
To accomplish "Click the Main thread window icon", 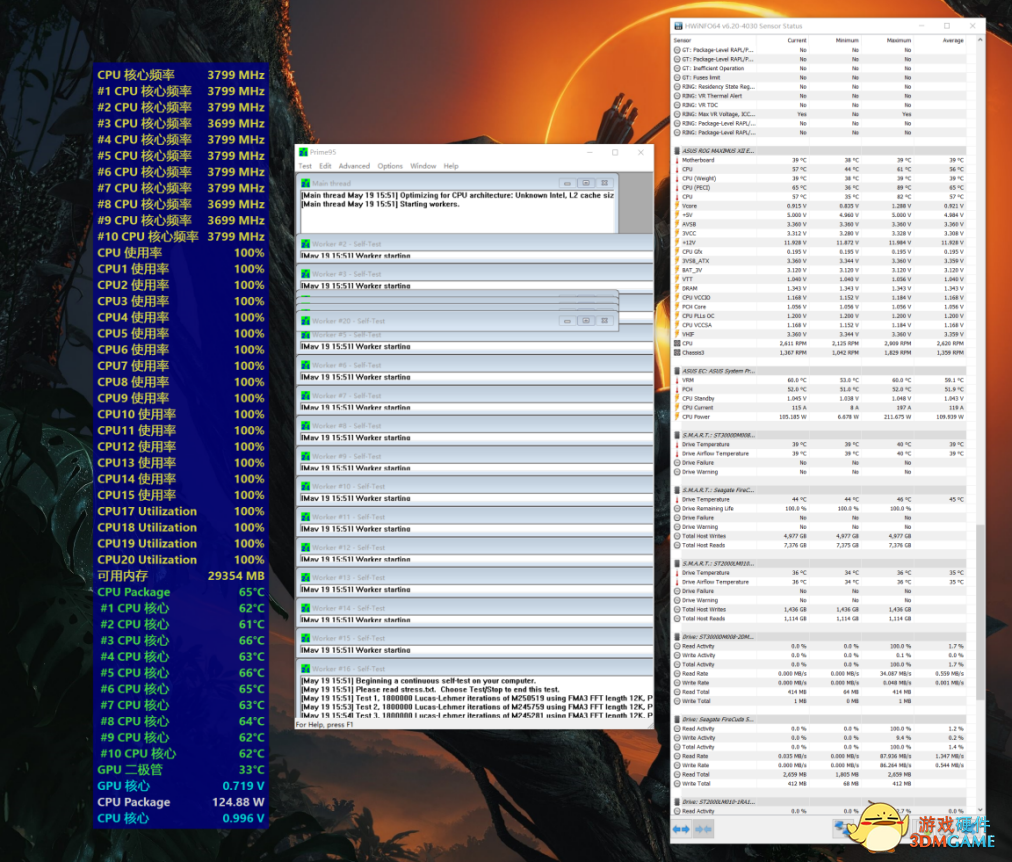I will (306, 183).
